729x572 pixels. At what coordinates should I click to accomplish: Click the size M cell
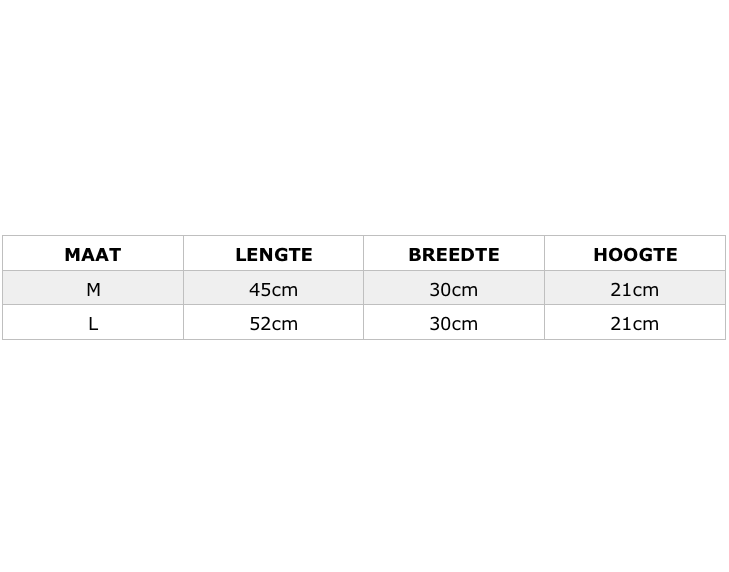click(93, 289)
